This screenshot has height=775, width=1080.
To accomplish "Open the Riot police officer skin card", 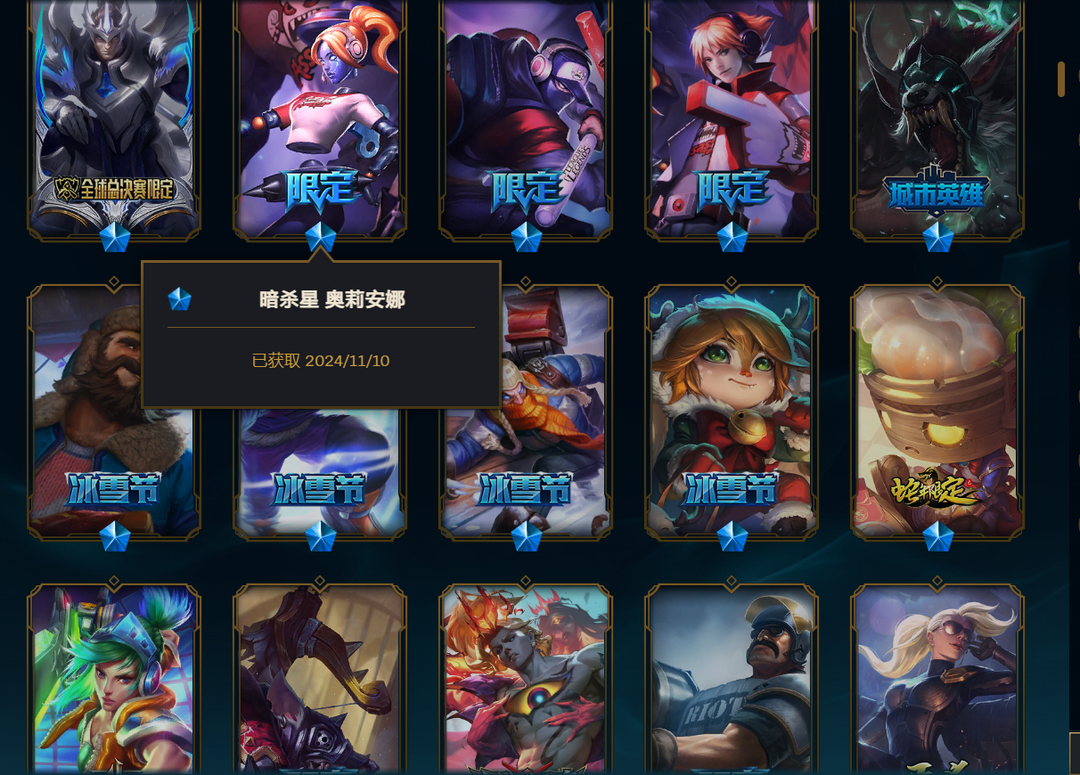I will (731, 679).
